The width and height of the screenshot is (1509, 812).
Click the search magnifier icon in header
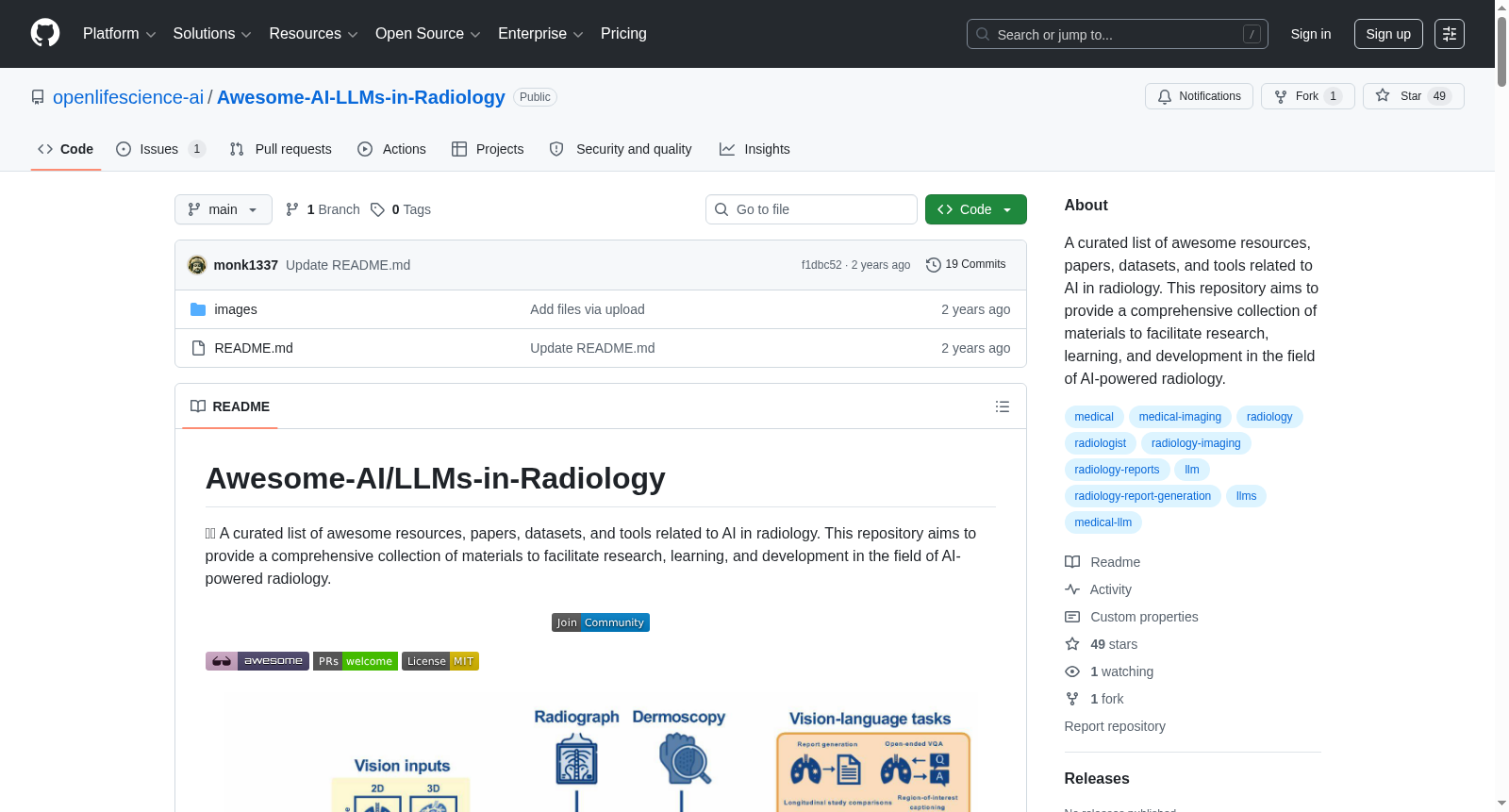(983, 34)
